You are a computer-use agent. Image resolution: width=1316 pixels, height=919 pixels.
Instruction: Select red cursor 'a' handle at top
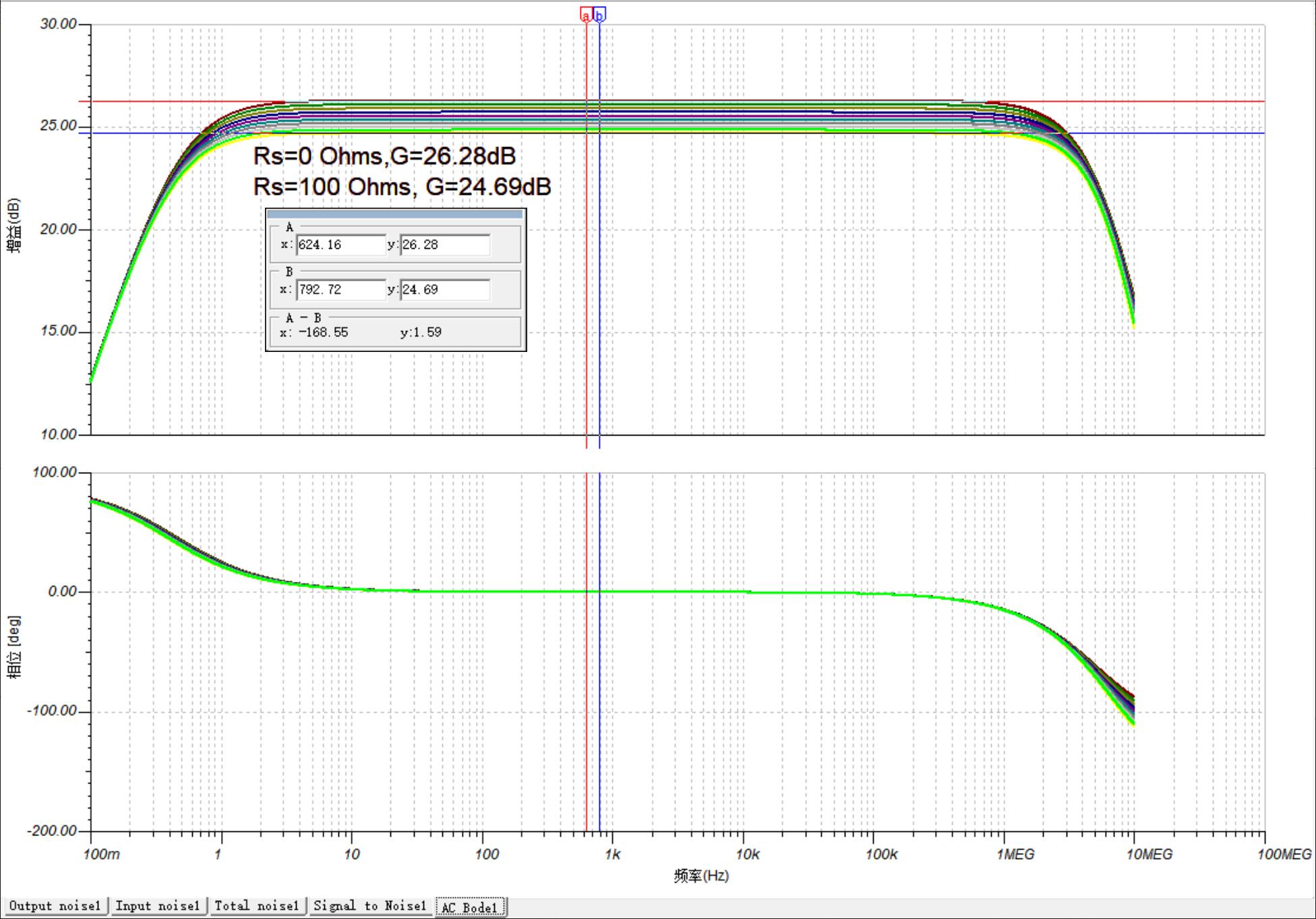(x=586, y=15)
